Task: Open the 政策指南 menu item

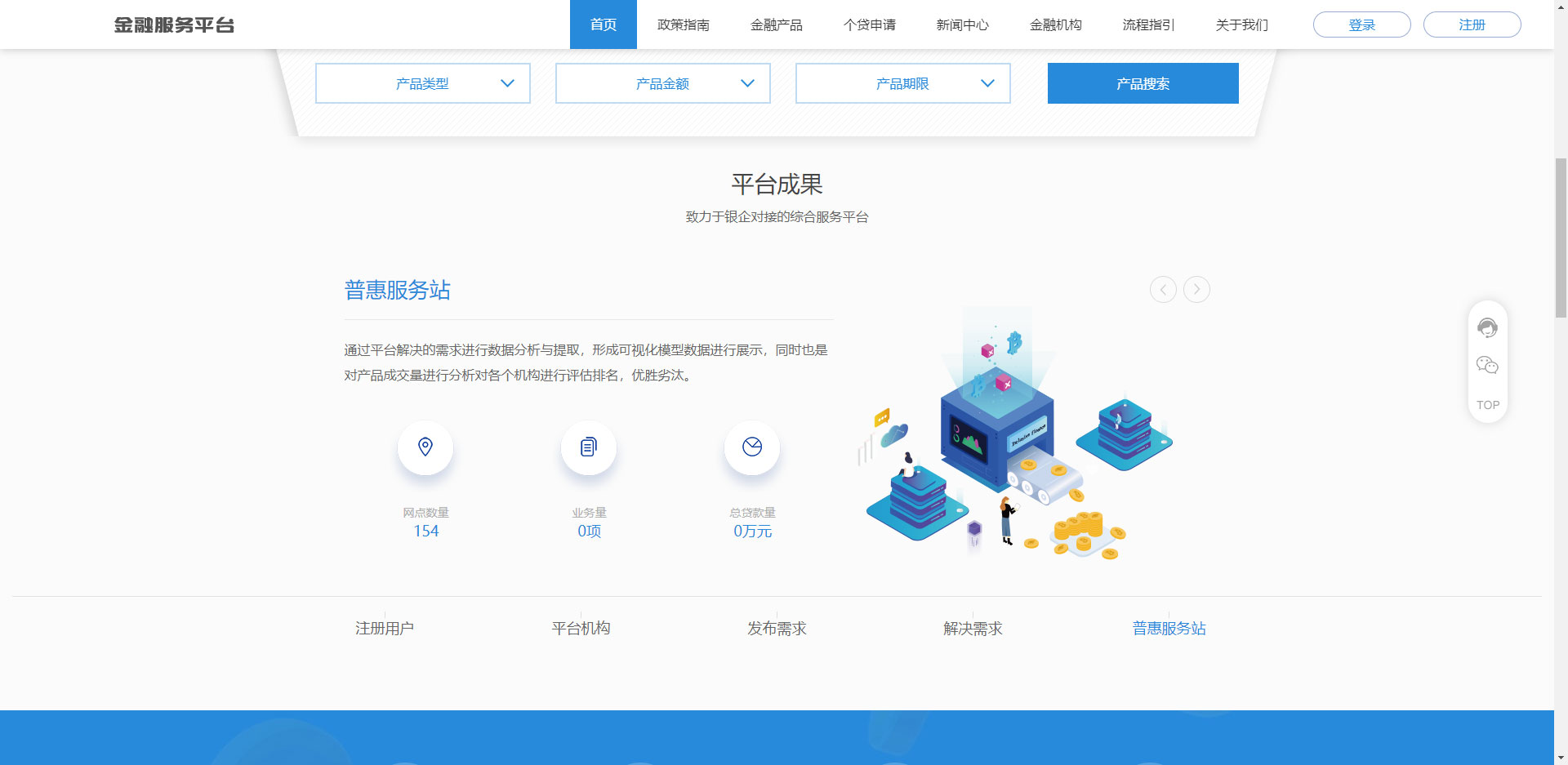Action: coord(683,24)
